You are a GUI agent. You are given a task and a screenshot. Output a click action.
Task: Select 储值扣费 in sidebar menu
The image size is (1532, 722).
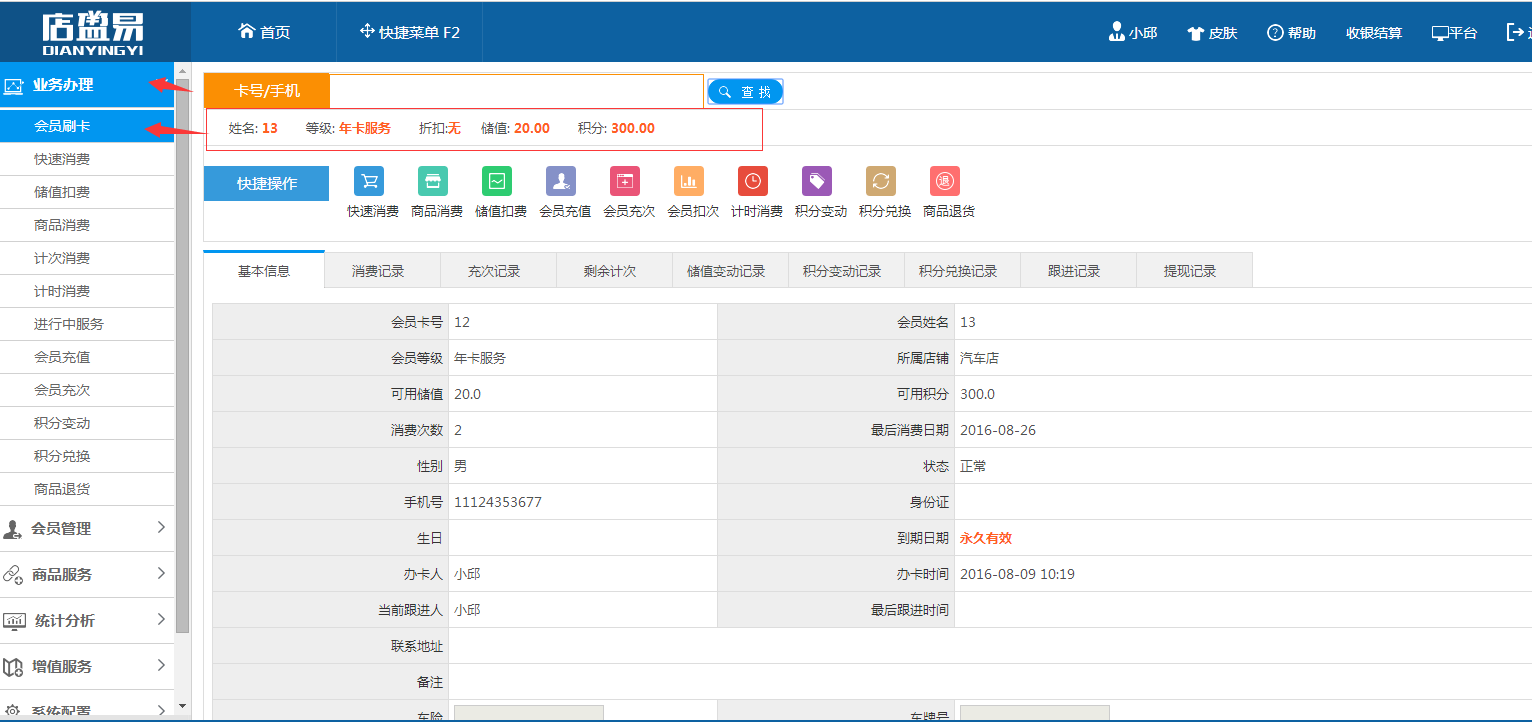87,192
